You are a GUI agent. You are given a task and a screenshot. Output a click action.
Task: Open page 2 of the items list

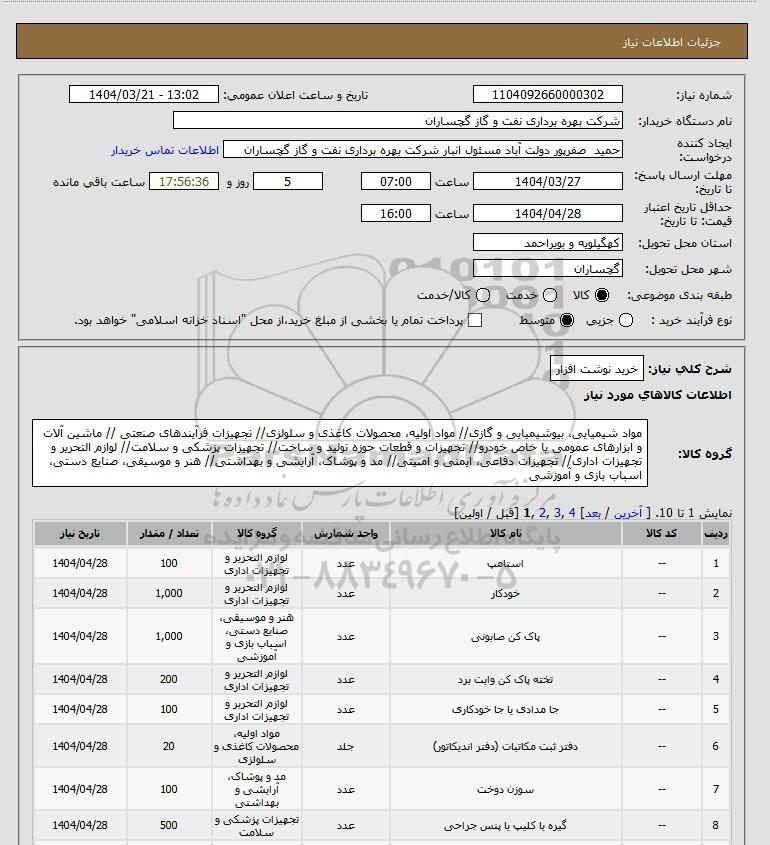pyautogui.click(x=542, y=513)
